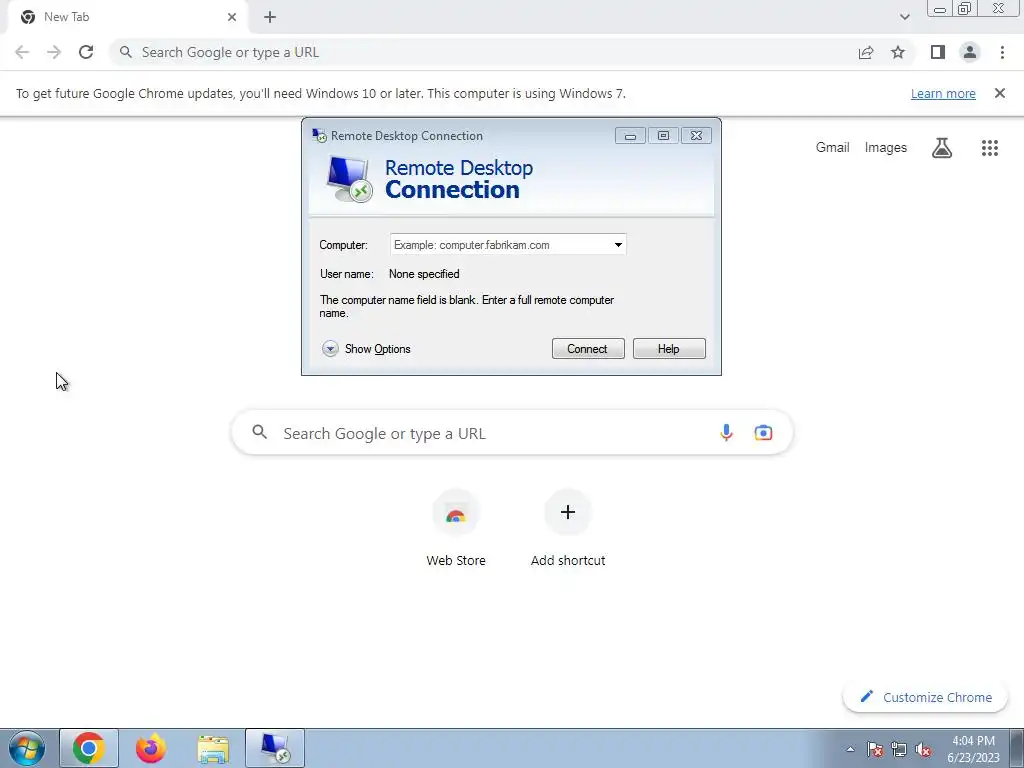Click the Add shortcut plus button
This screenshot has height=768, width=1024.
[568, 512]
